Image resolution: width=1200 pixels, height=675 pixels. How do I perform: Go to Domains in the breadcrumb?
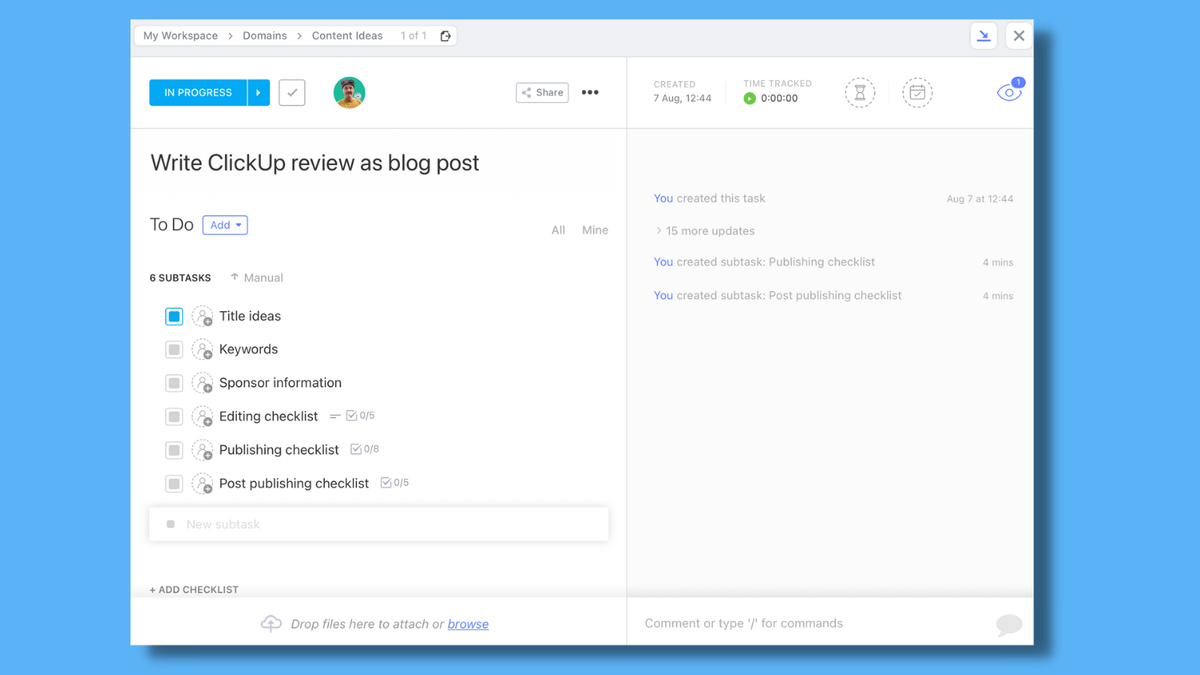click(x=265, y=36)
